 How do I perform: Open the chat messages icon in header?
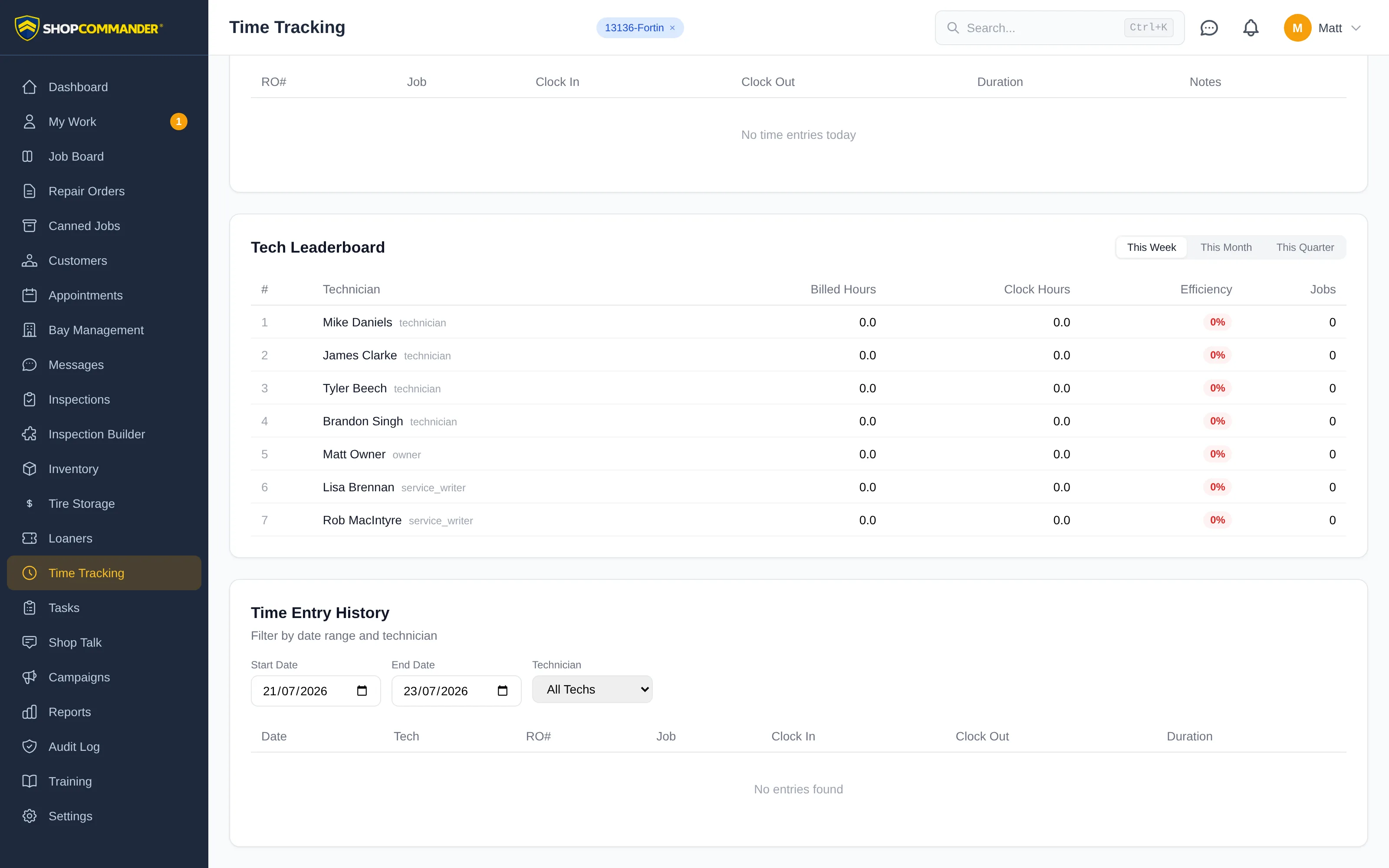pyautogui.click(x=1209, y=27)
